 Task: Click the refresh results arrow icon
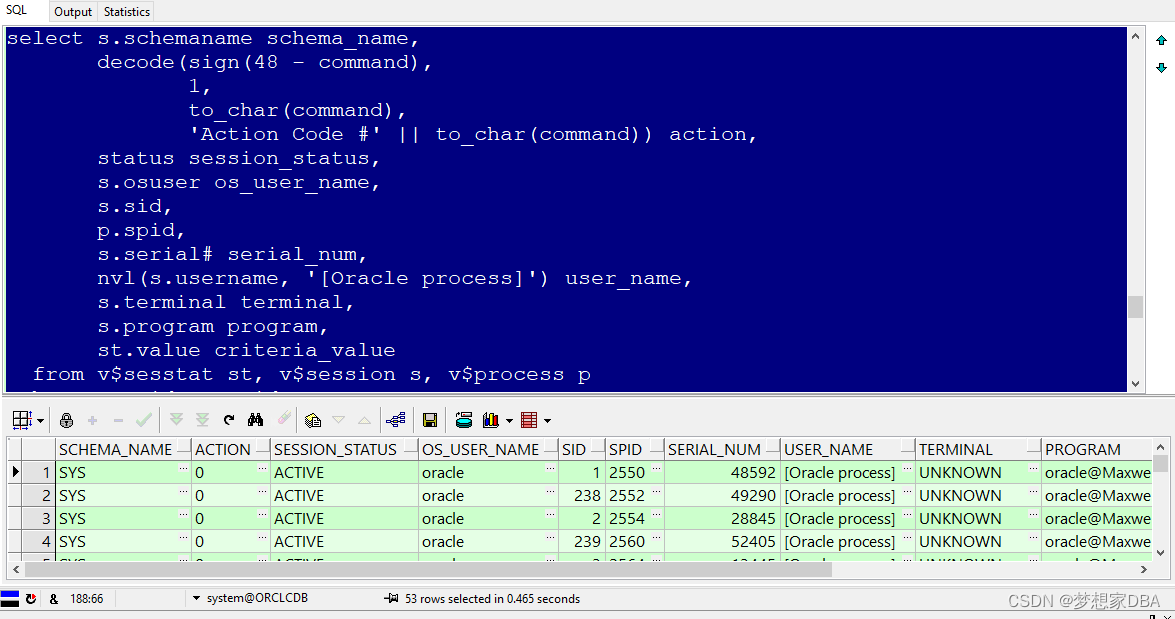click(229, 420)
